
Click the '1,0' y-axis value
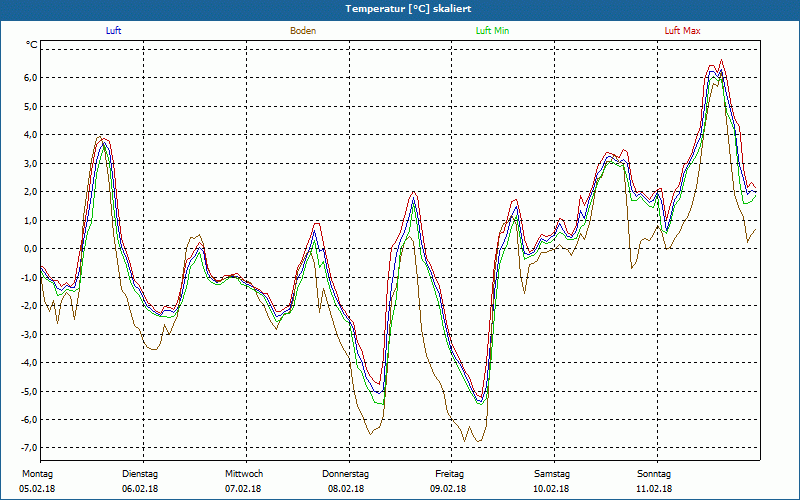[x=30, y=220]
